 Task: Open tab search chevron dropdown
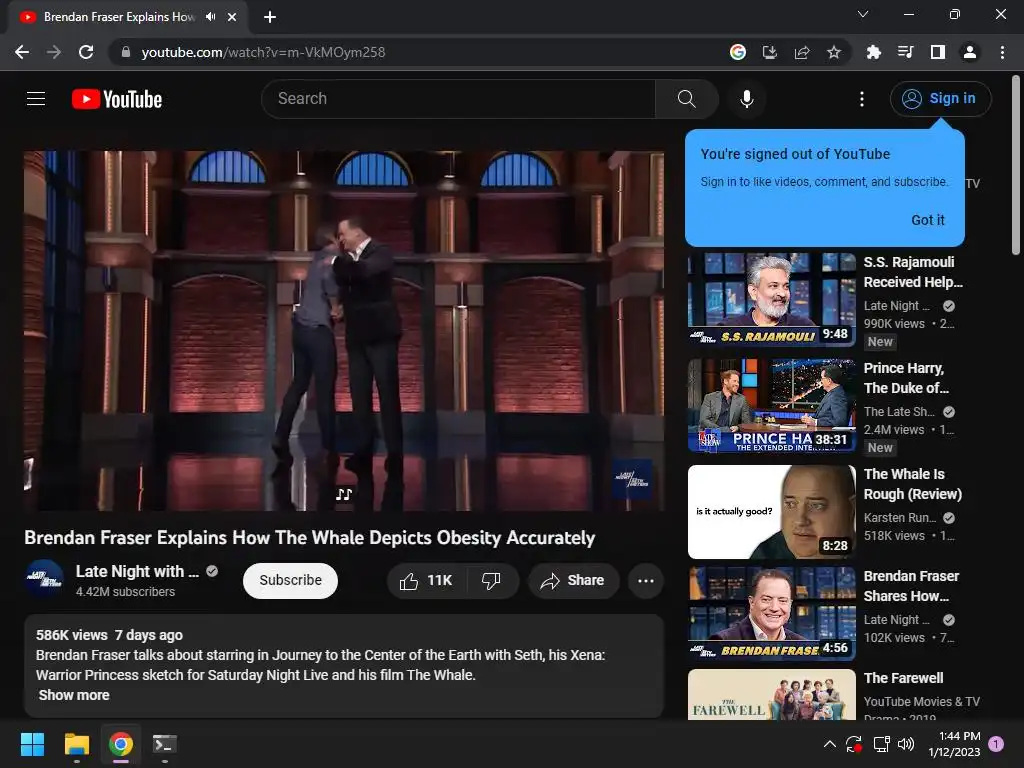tap(863, 14)
